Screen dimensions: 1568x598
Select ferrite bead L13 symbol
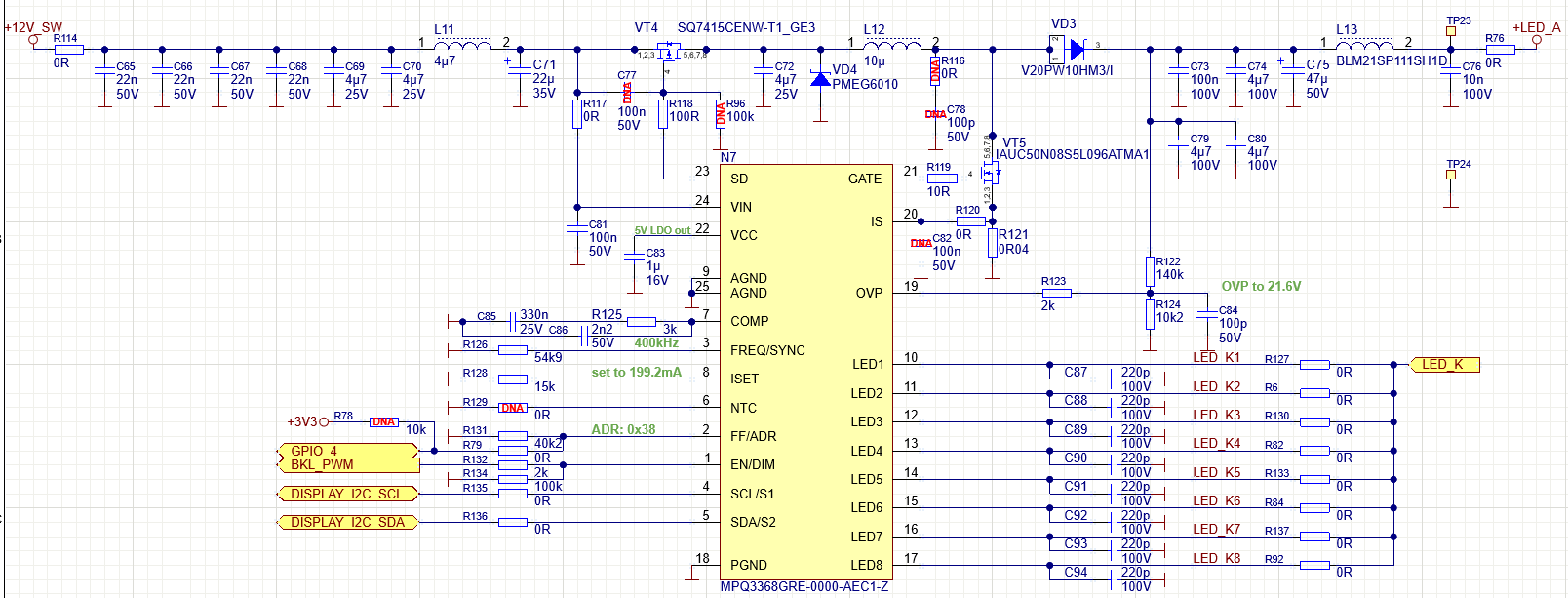click(x=1363, y=44)
